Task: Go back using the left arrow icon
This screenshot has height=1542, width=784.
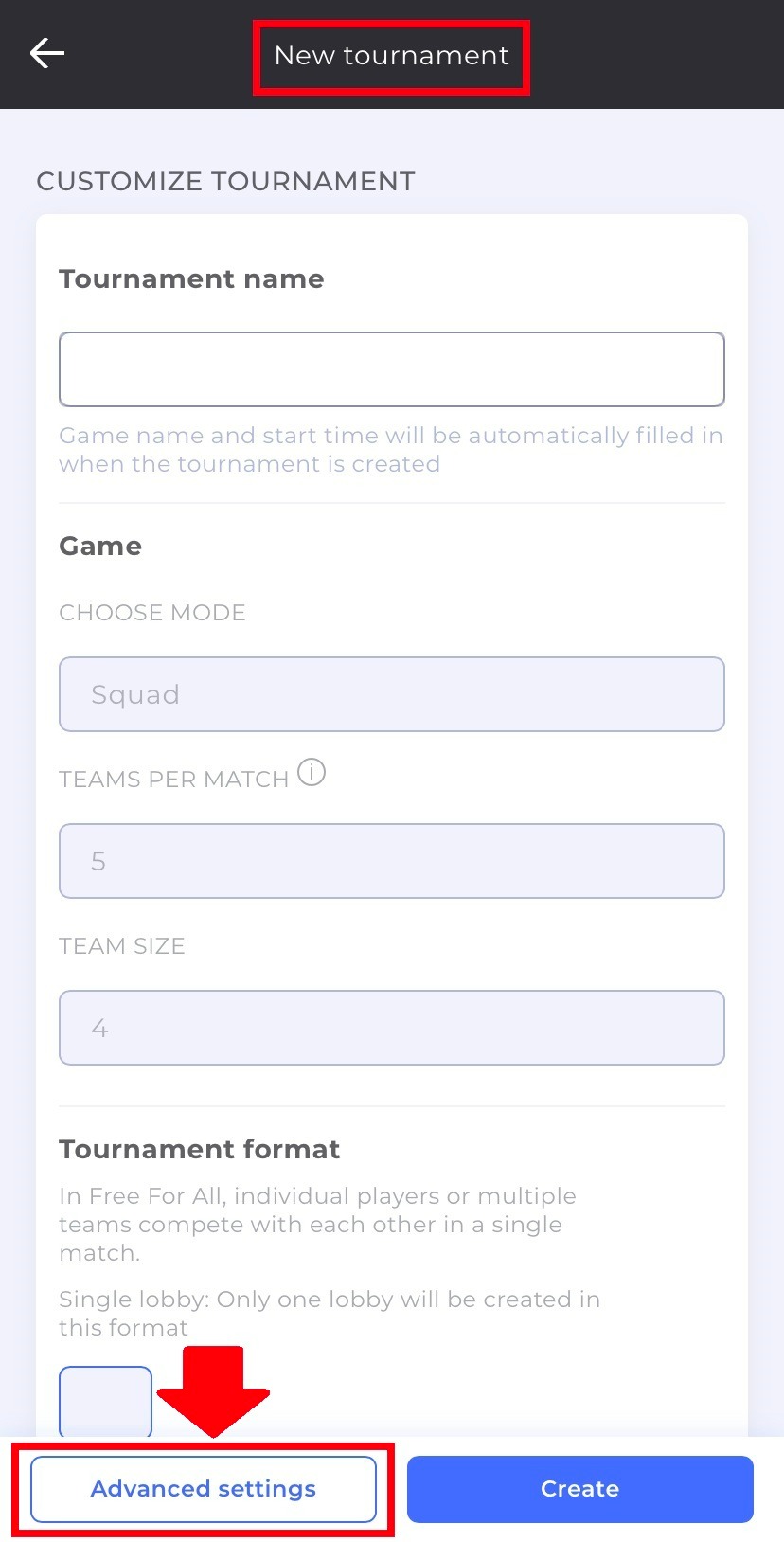Action: pos(47,53)
